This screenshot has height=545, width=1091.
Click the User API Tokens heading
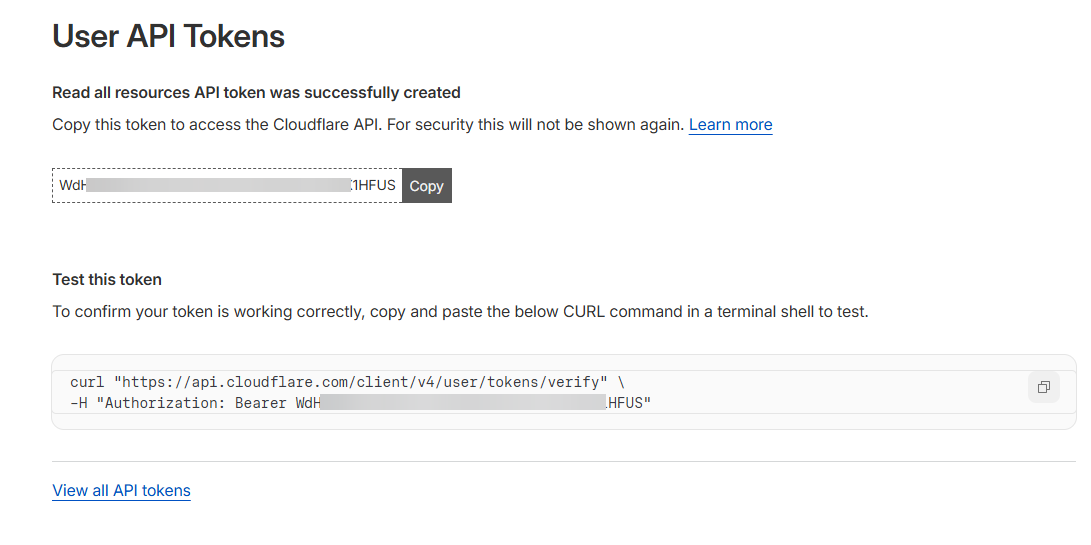coord(168,37)
